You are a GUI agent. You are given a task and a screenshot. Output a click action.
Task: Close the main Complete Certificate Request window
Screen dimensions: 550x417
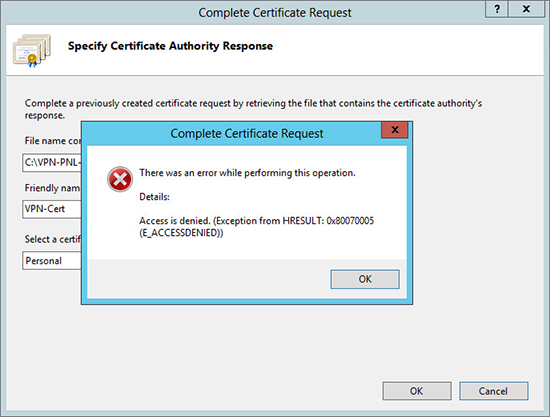click(526, 9)
